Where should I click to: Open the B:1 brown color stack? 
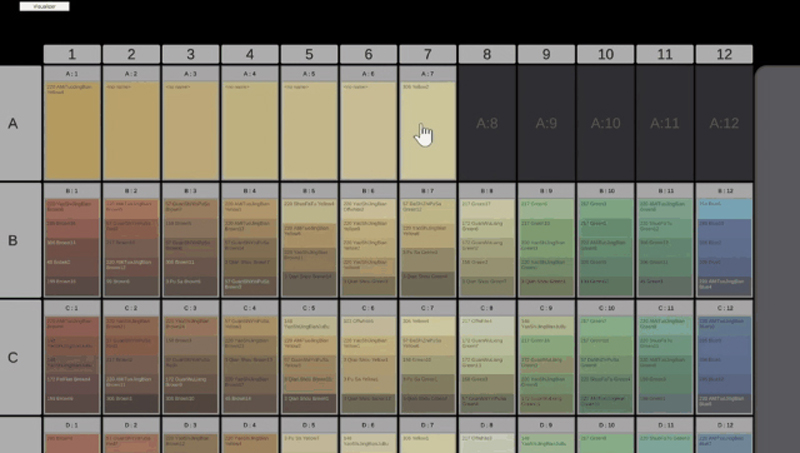[x=73, y=246]
